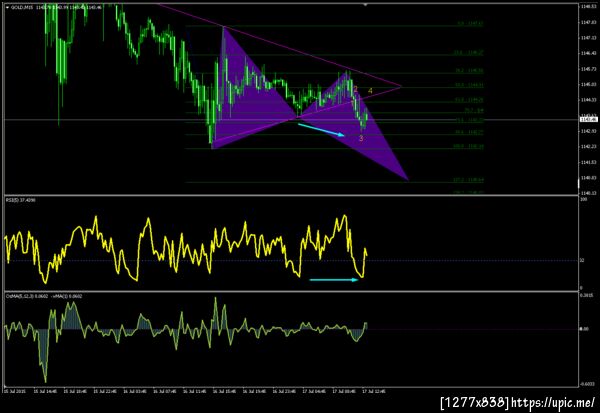This screenshot has height=413, width=600.
Task: Click price axis value 1142.93
Action: tap(588, 131)
